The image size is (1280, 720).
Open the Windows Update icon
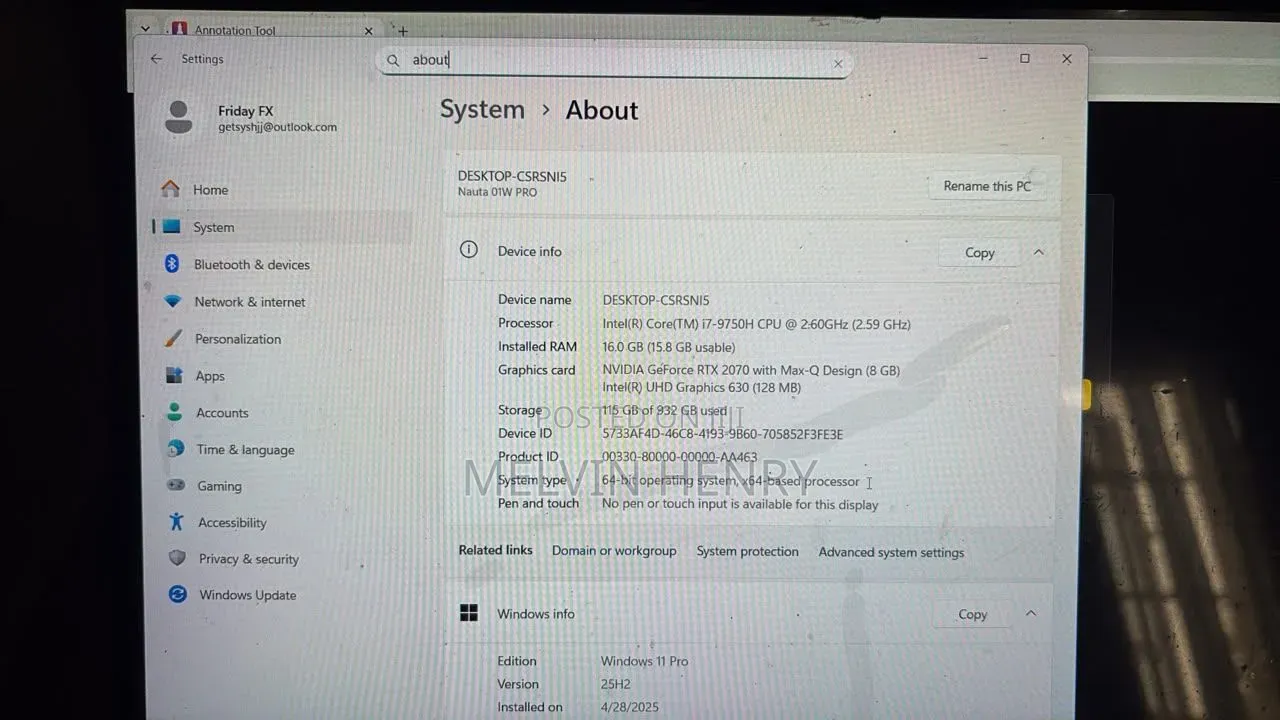178,594
